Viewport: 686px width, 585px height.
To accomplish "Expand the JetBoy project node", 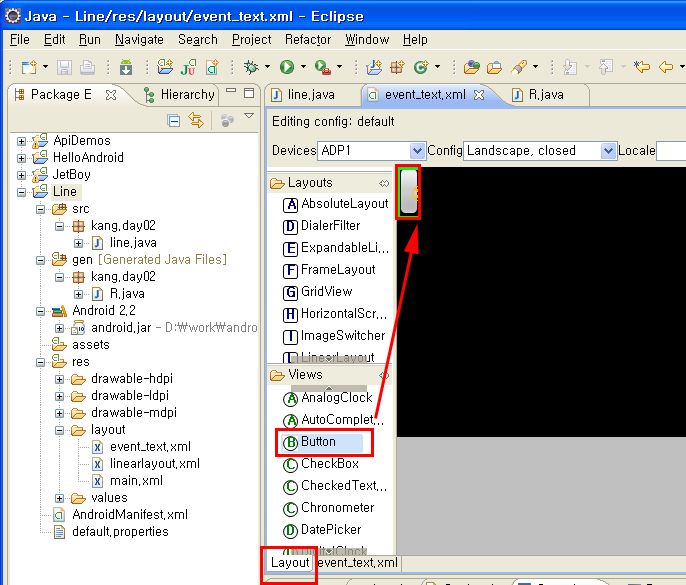I will (21, 175).
